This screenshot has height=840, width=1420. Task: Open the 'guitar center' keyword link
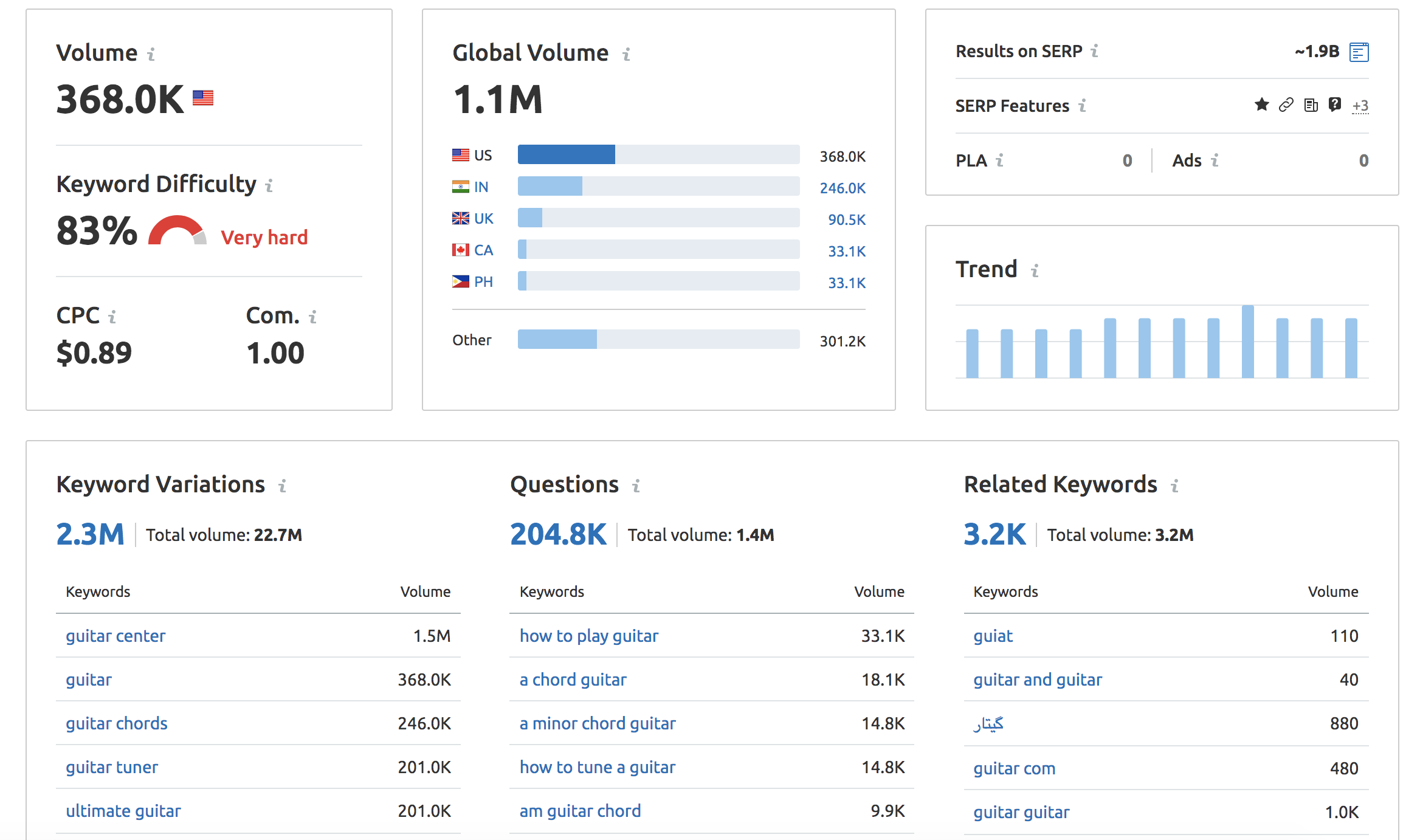(x=115, y=636)
